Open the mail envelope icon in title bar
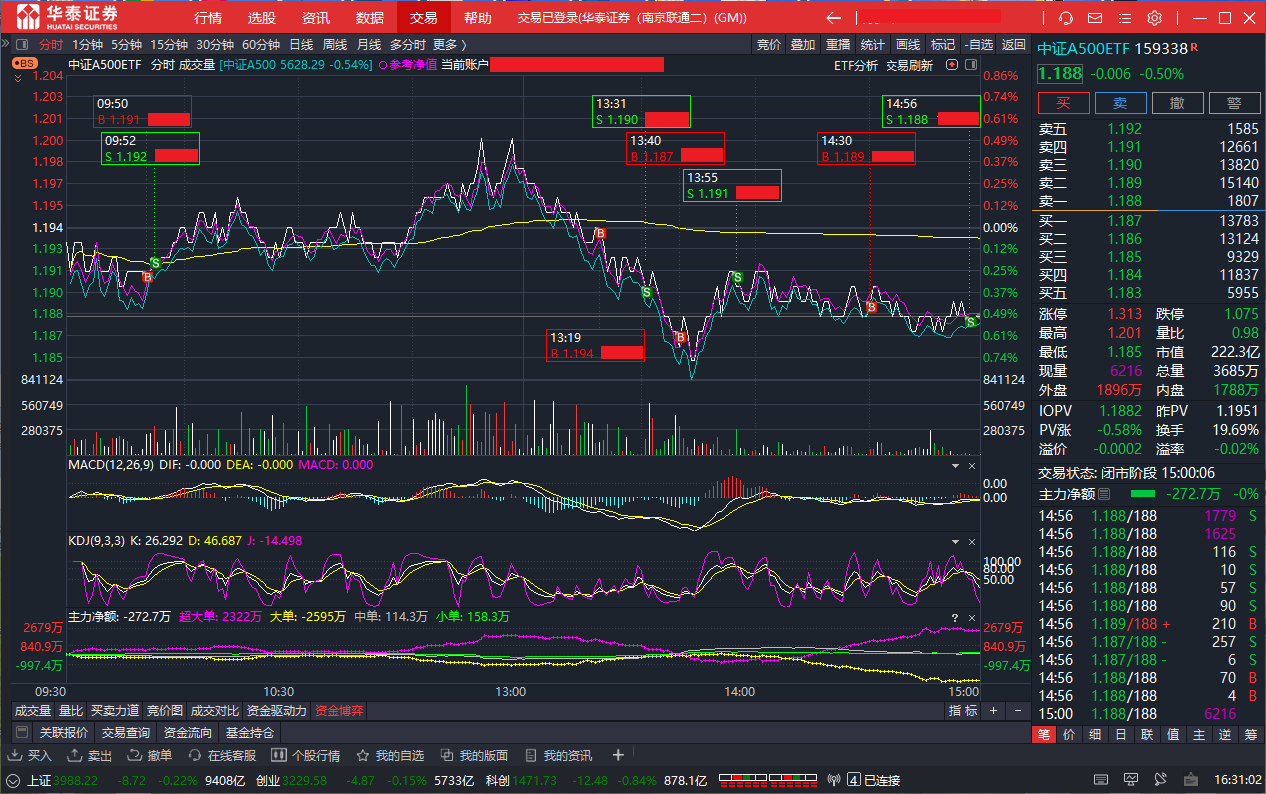 (x=1095, y=18)
